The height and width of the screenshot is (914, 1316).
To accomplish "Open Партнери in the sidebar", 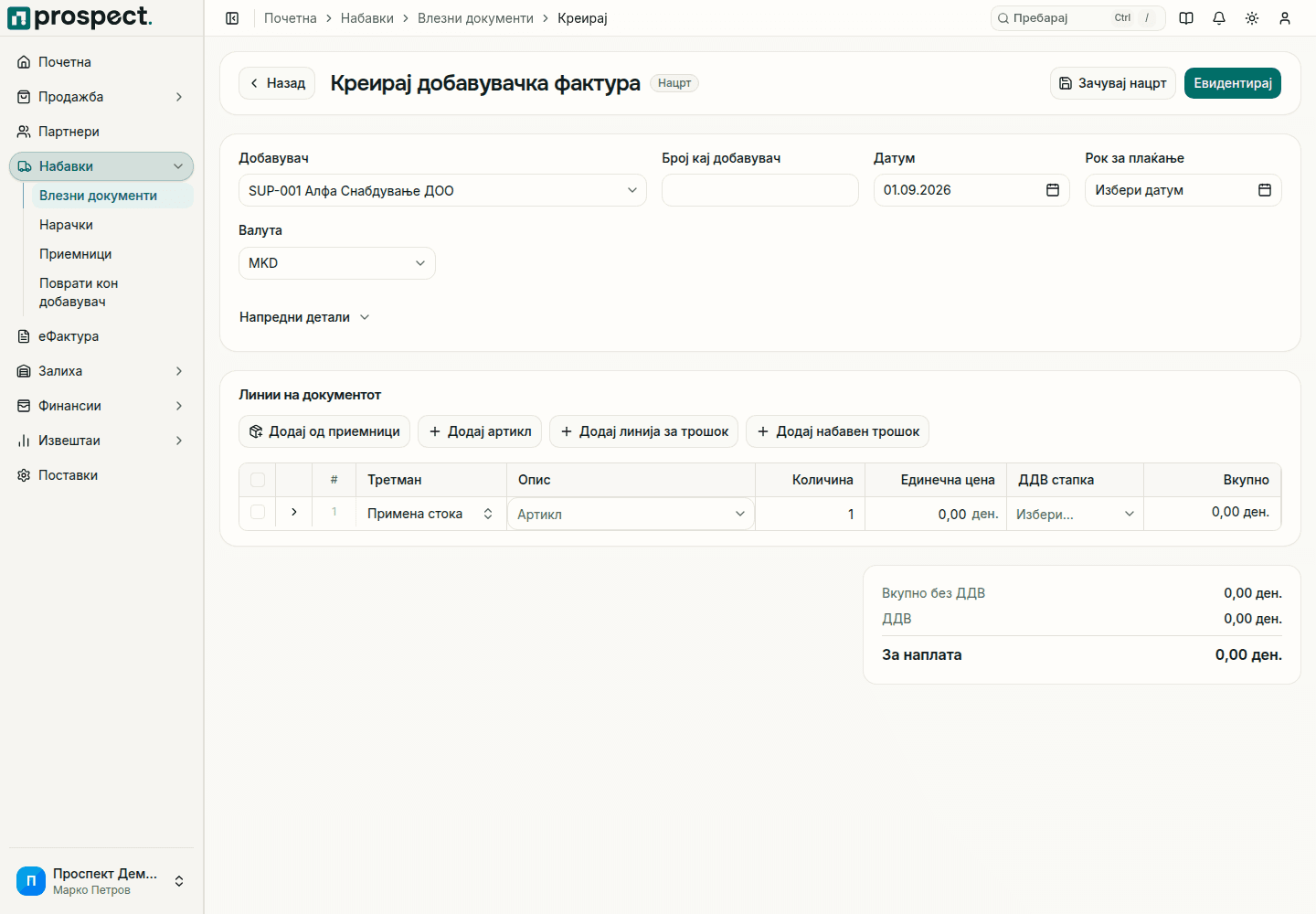I will pyautogui.click(x=101, y=132).
